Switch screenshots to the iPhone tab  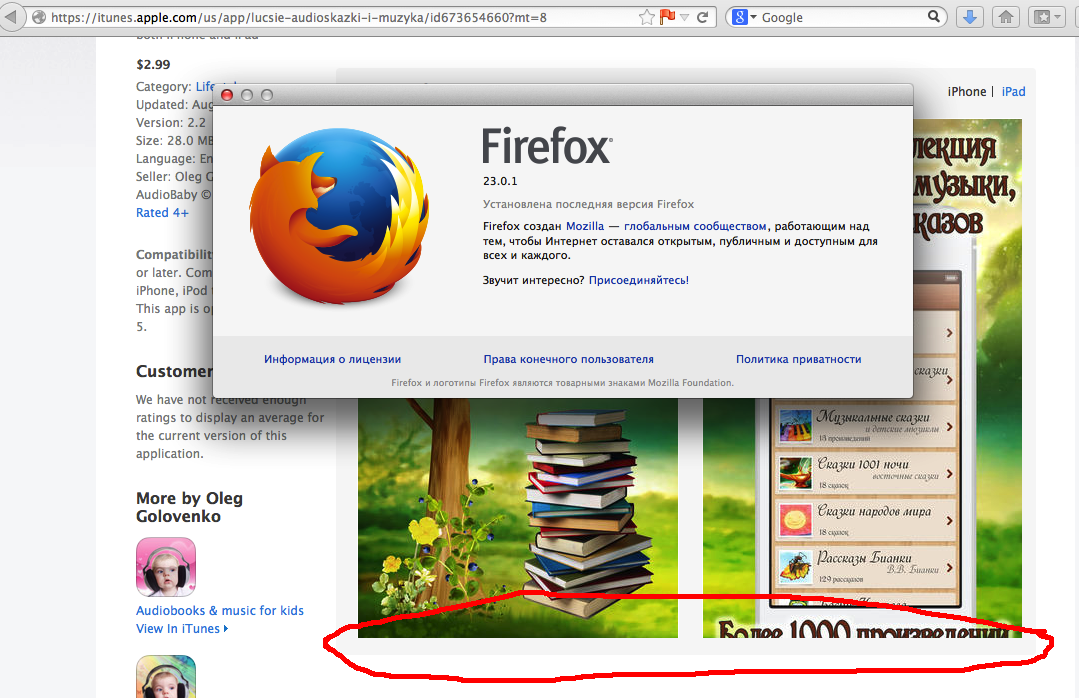coord(967,92)
